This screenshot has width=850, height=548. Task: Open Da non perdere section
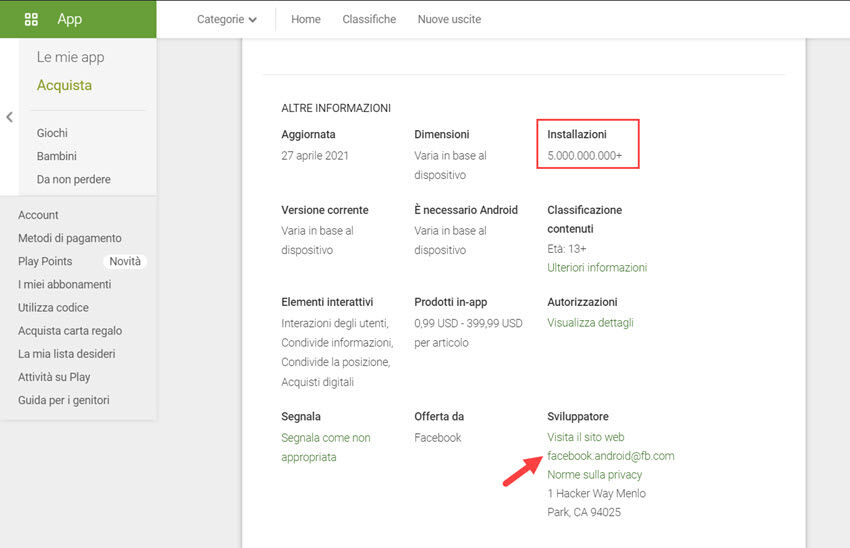pos(74,179)
